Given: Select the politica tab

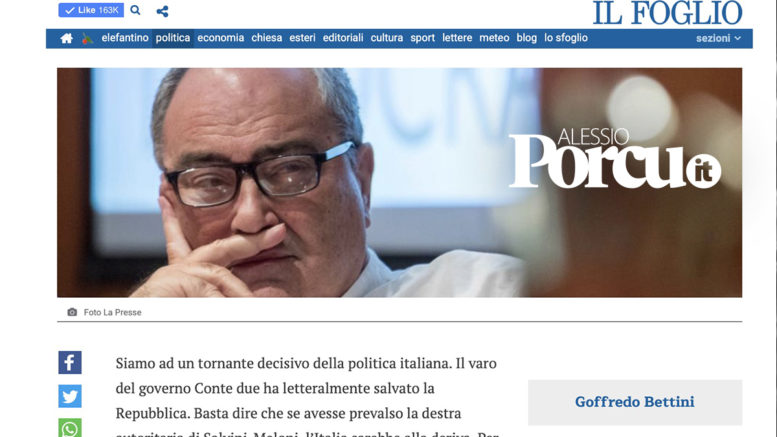Looking at the screenshot, I should (x=172, y=38).
